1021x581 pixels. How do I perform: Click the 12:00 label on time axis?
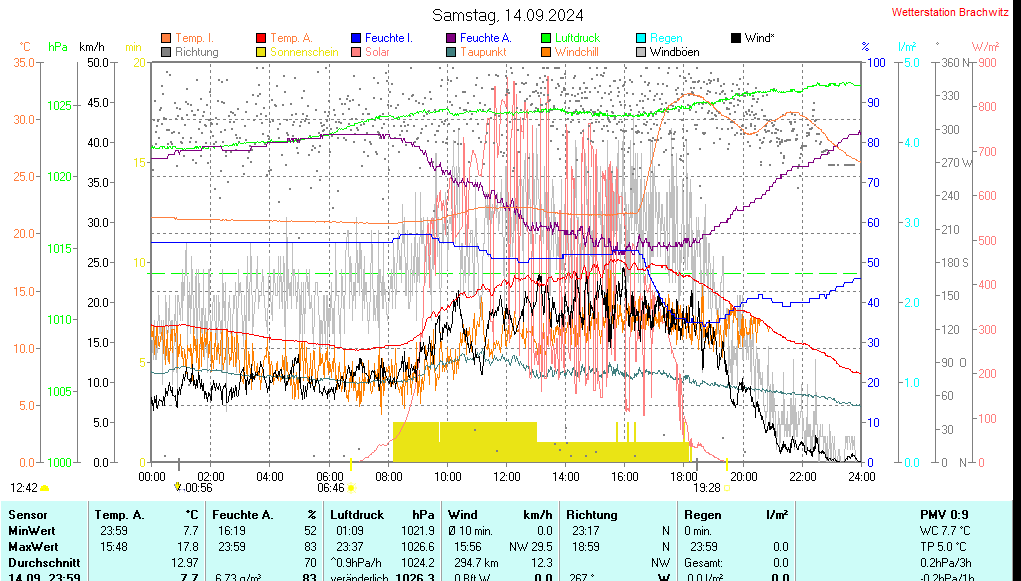[506, 476]
